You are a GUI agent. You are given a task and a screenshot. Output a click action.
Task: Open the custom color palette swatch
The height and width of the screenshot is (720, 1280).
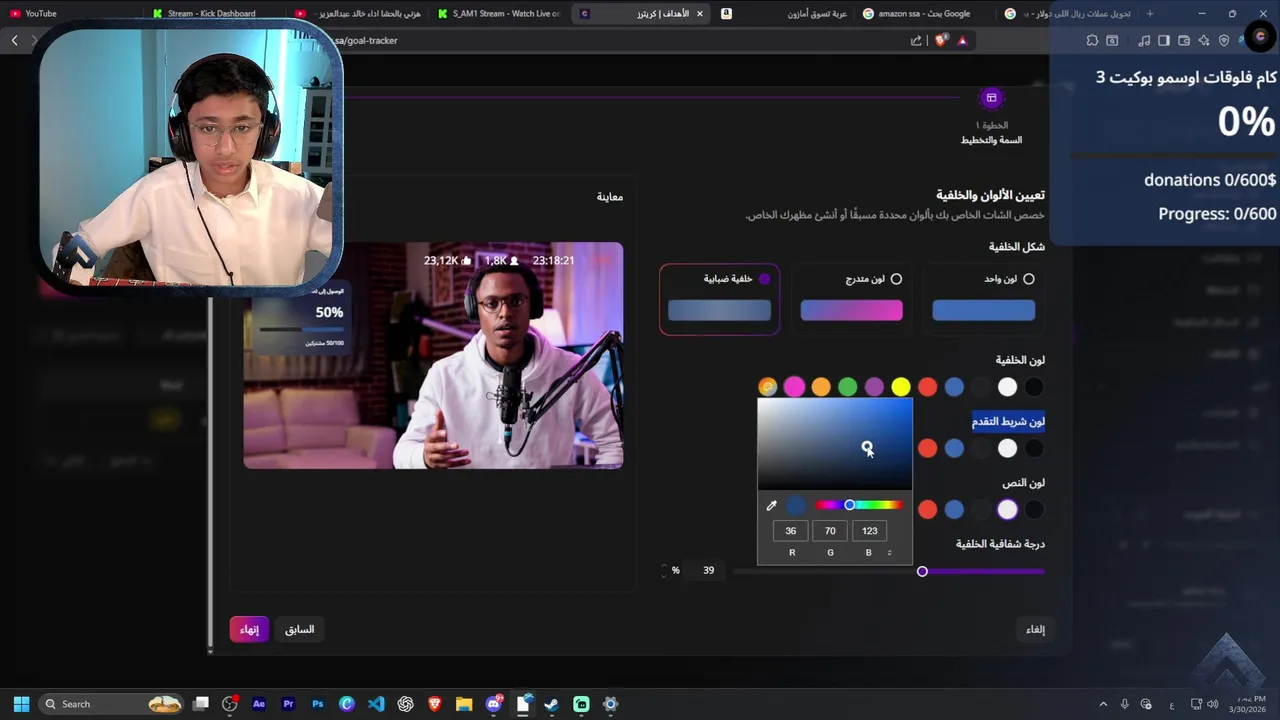768,387
